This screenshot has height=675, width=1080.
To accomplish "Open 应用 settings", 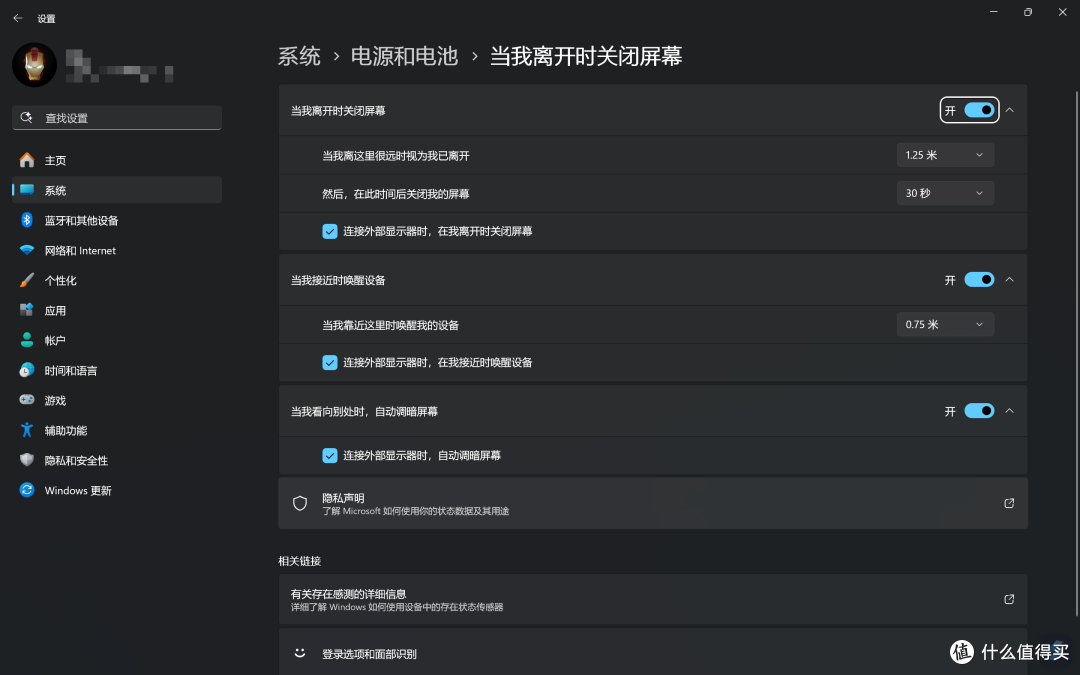I will [x=117, y=311].
